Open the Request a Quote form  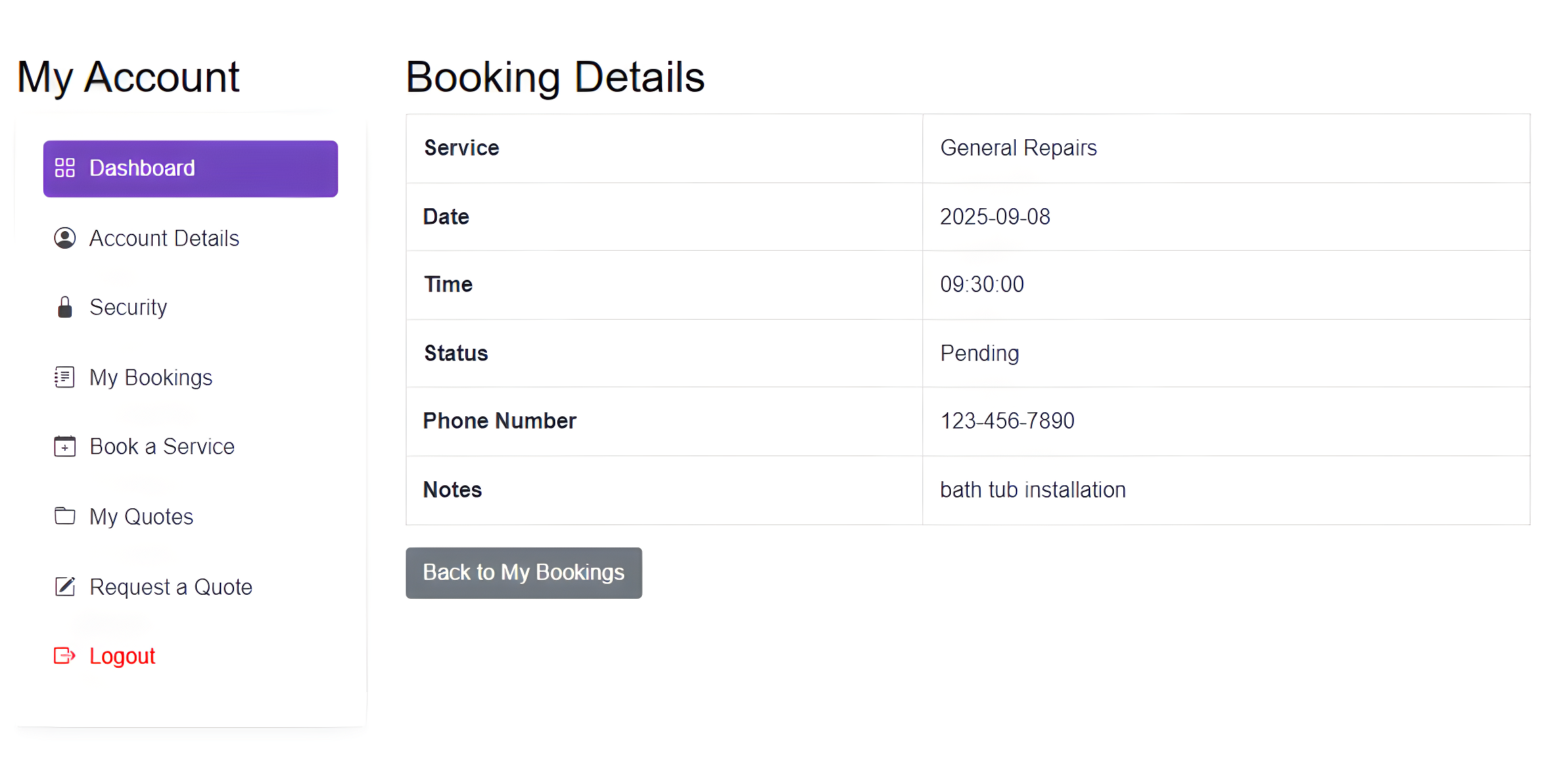tap(170, 587)
